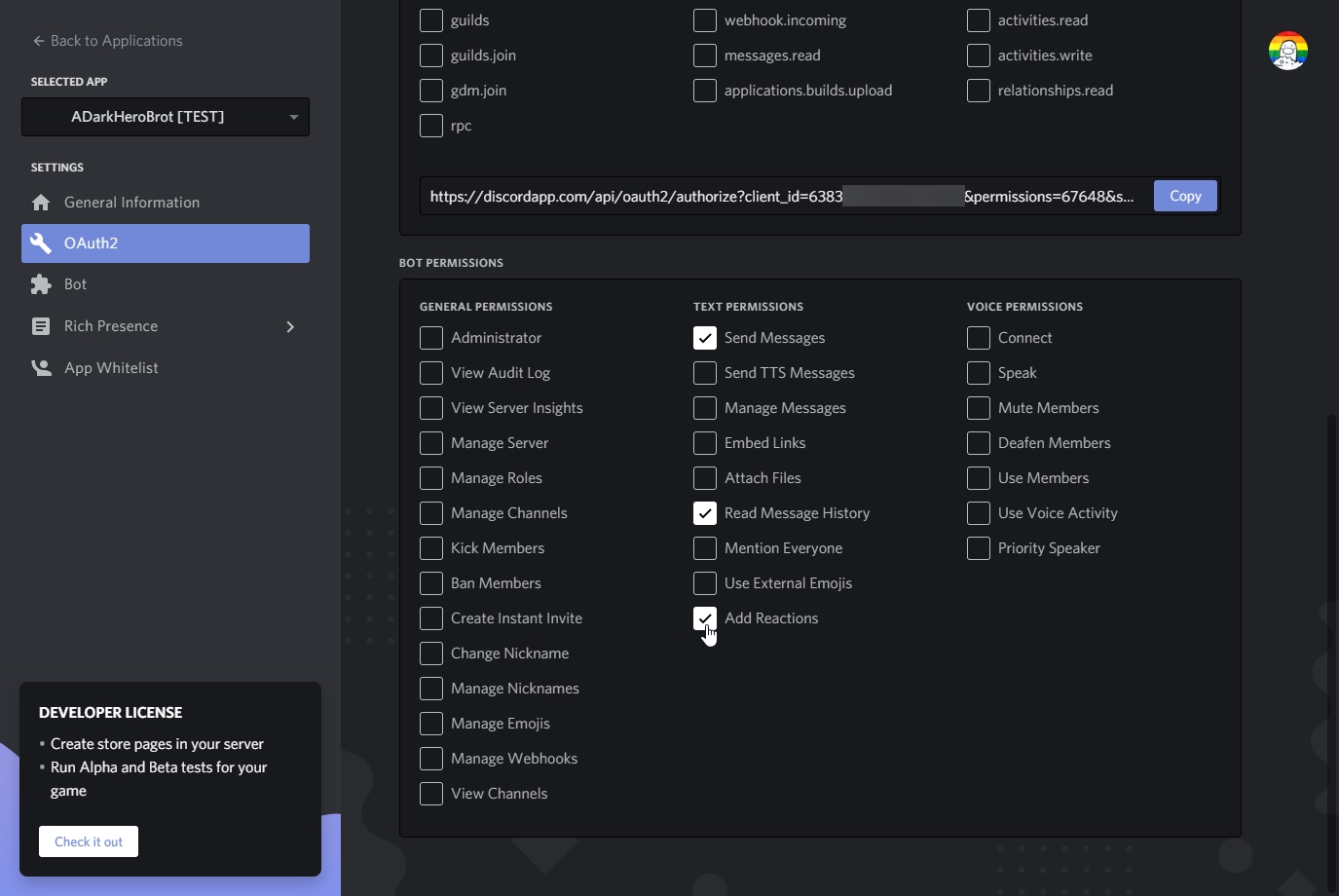Screen dimensions: 1339x896
Task: Enable the guilds.join scope checkbox
Action: (431, 56)
